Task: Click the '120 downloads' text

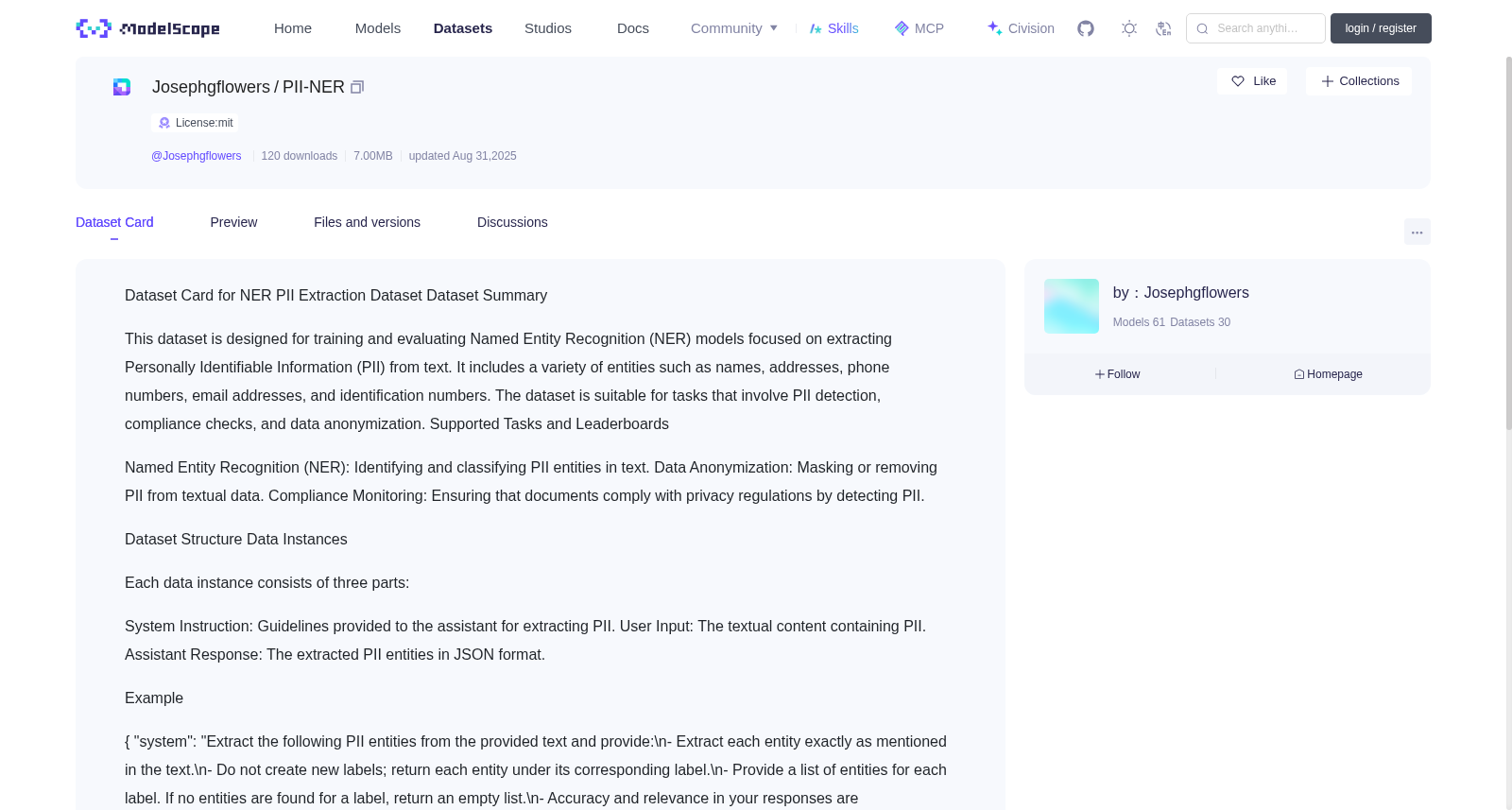Action: click(x=299, y=156)
